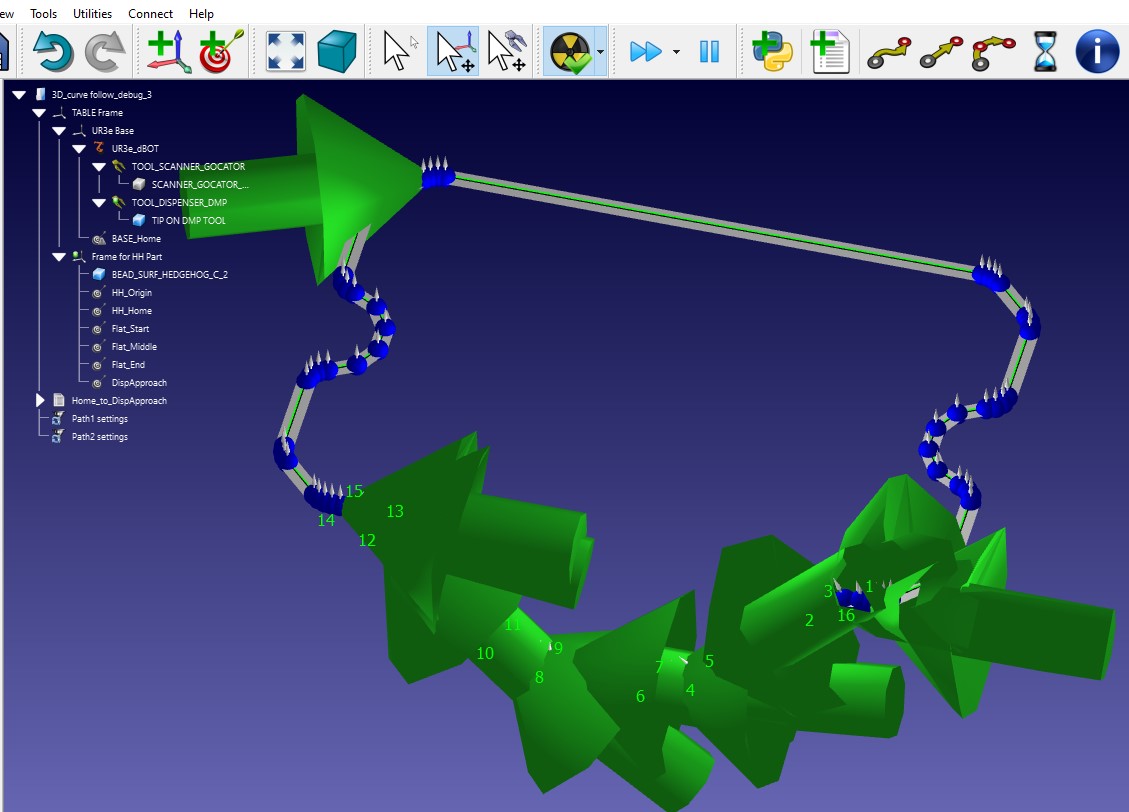Image resolution: width=1129 pixels, height=812 pixels.
Task: Select BEAD_SURF_HEDGEHOG_C_2 object in tree
Action: point(169,274)
